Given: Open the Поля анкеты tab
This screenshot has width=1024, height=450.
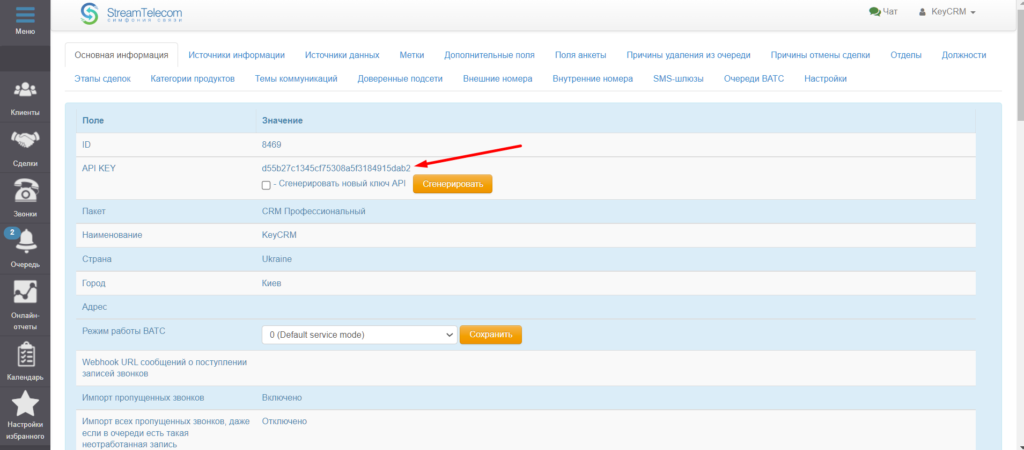Looking at the screenshot, I should pyautogui.click(x=581, y=55).
